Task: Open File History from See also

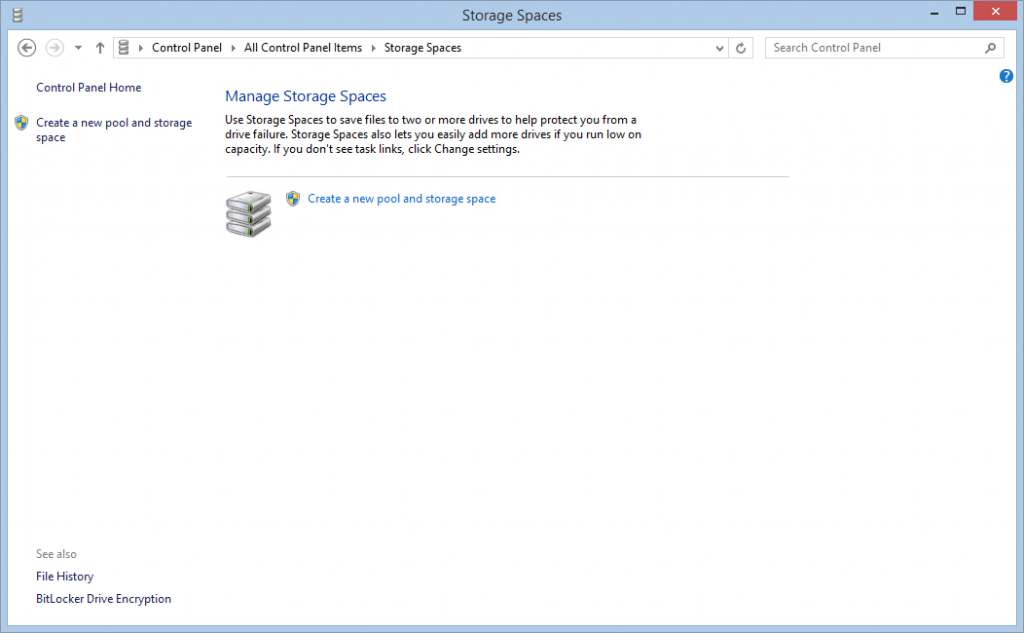Action: (x=64, y=576)
